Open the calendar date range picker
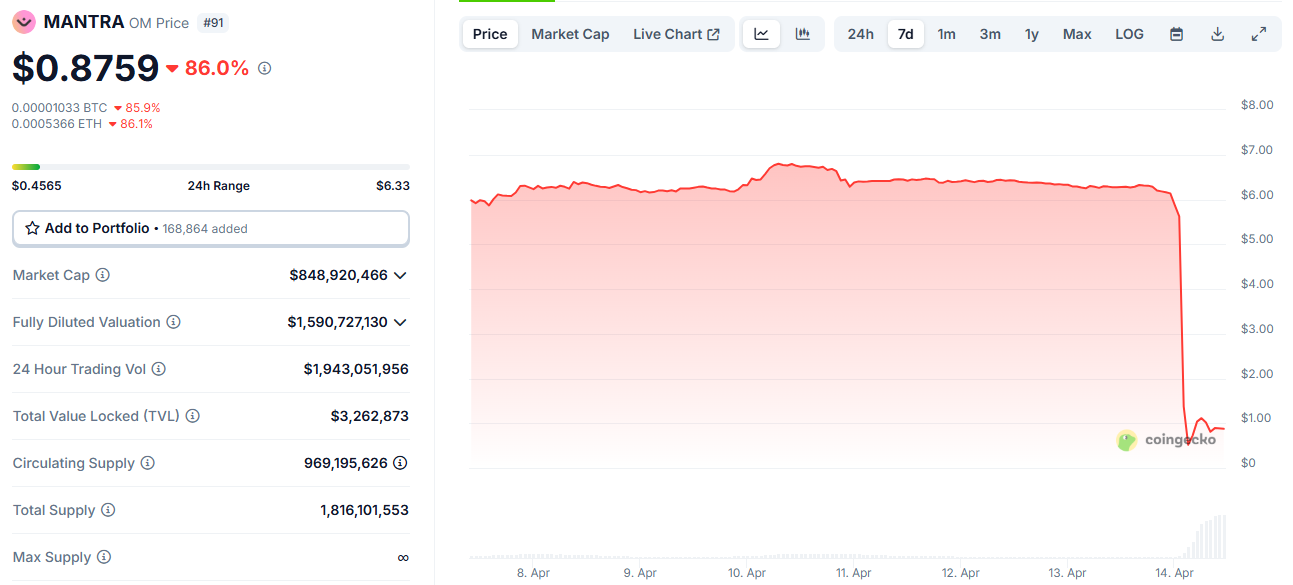 [x=1176, y=34]
